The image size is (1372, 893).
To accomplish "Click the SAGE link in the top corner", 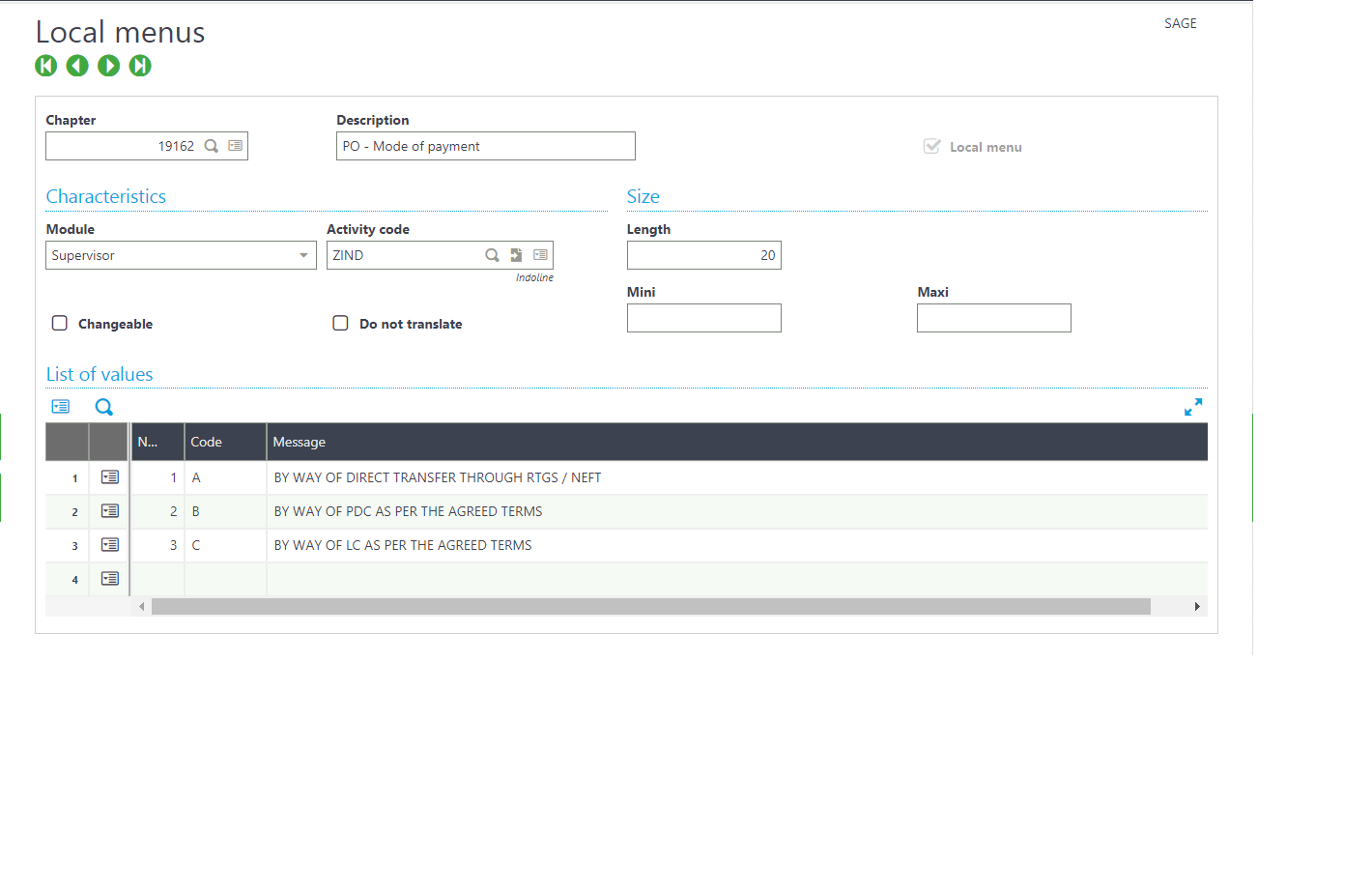I will tap(1180, 23).
